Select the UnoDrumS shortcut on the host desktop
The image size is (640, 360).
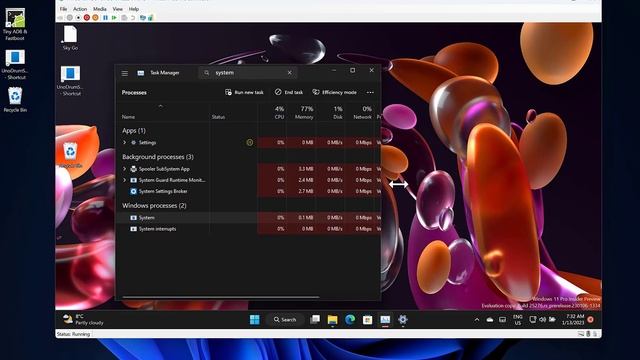(15, 64)
